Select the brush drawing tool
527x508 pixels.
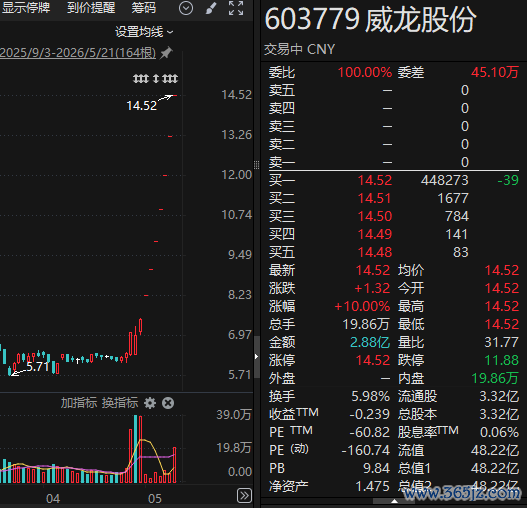click(x=211, y=8)
